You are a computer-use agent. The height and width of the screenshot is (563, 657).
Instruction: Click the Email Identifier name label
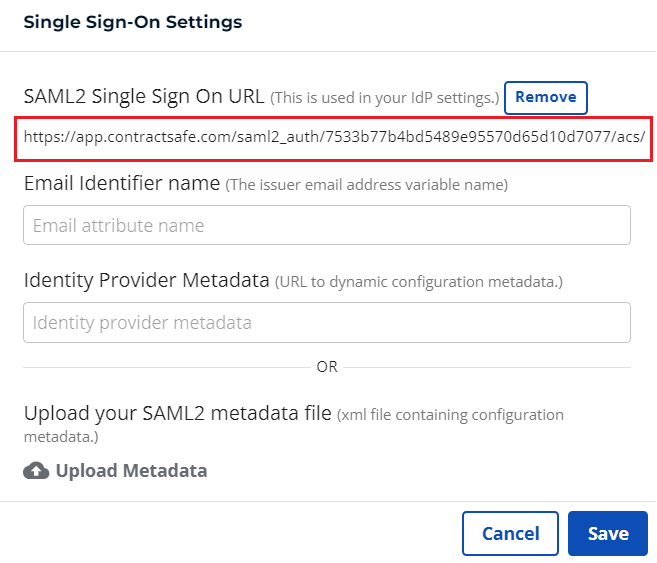click(122, 183)
